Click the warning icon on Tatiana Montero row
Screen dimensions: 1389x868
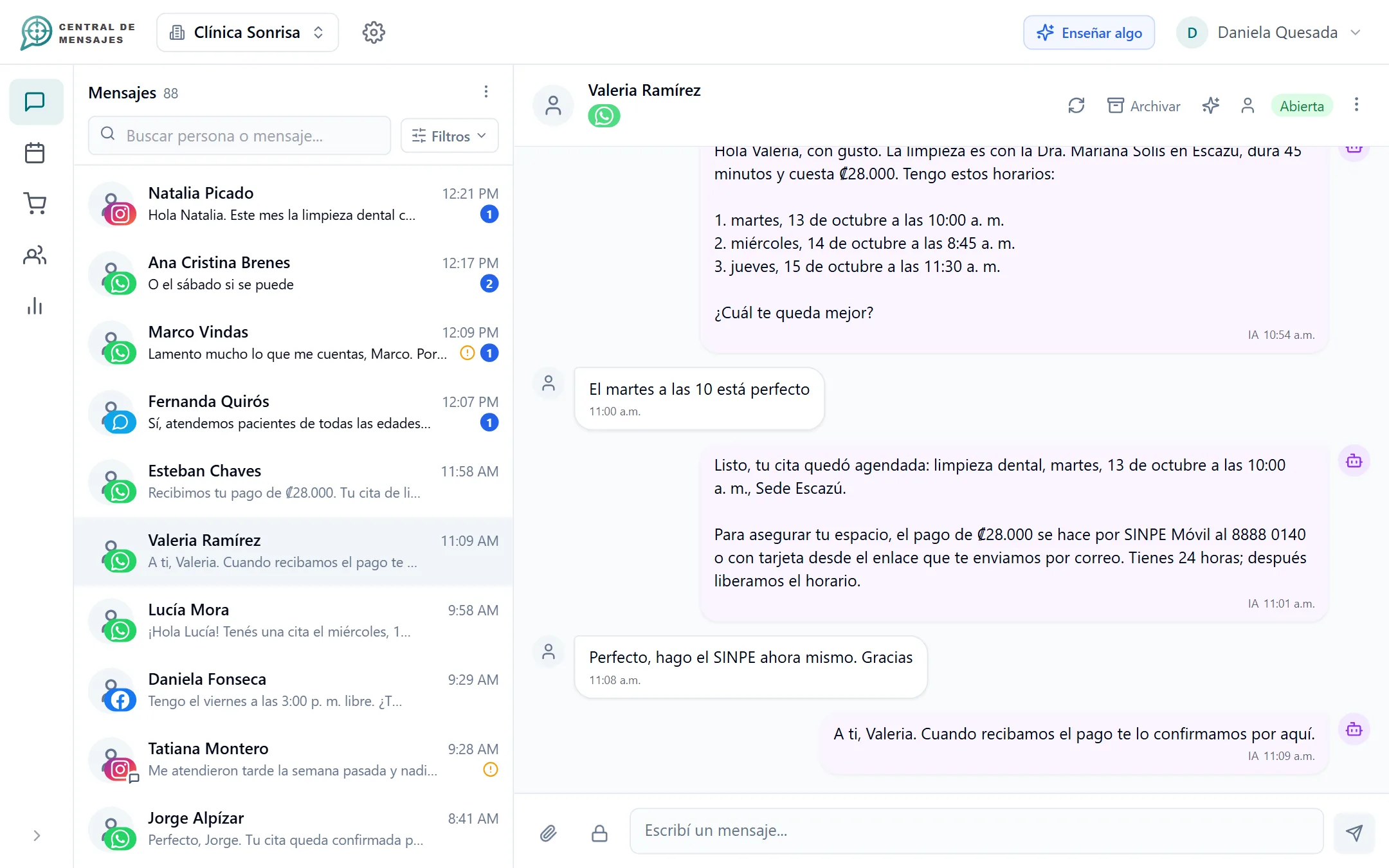click(491, 770)
